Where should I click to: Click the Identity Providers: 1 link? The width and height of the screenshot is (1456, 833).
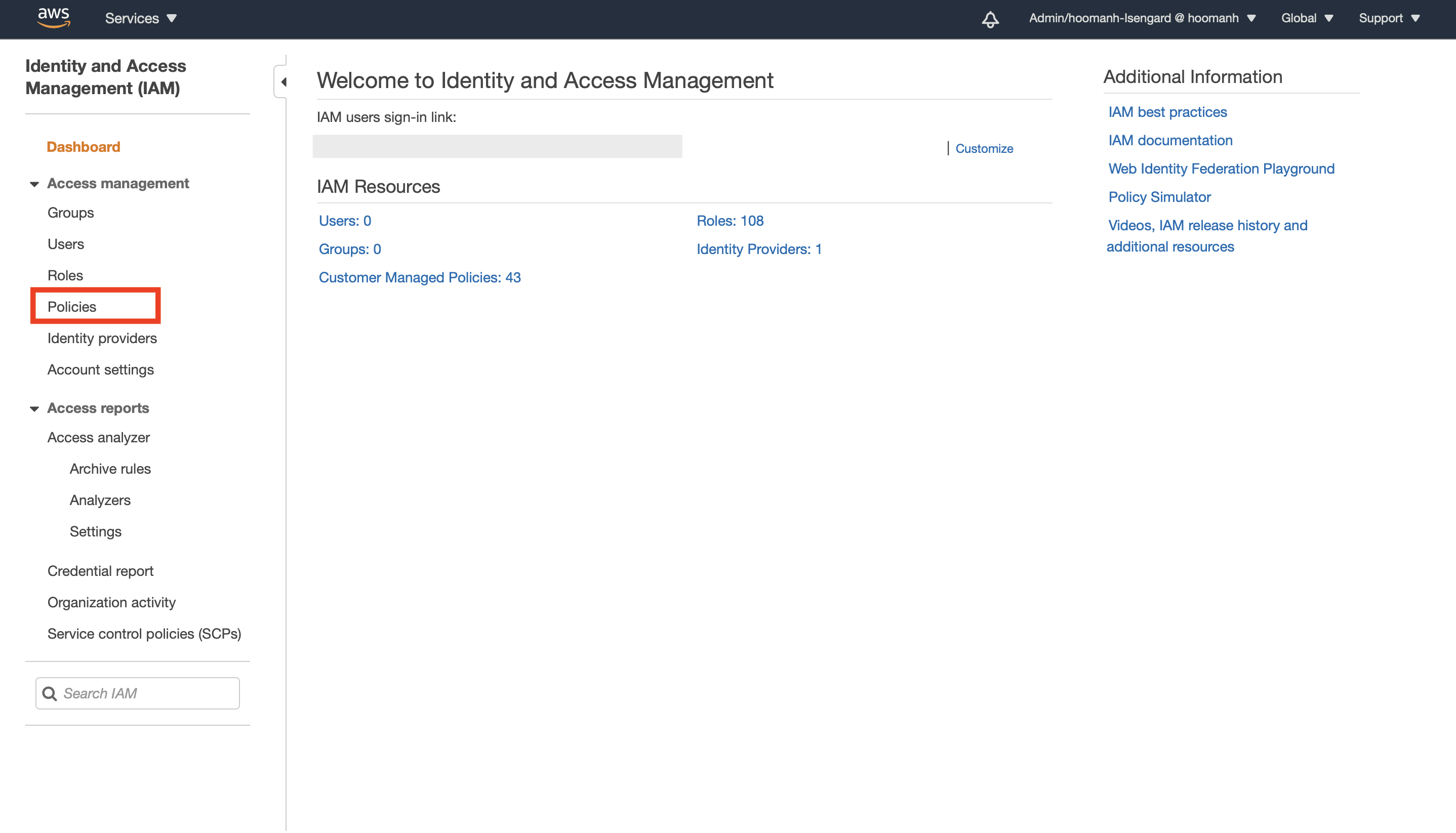[x=759, y=249]
